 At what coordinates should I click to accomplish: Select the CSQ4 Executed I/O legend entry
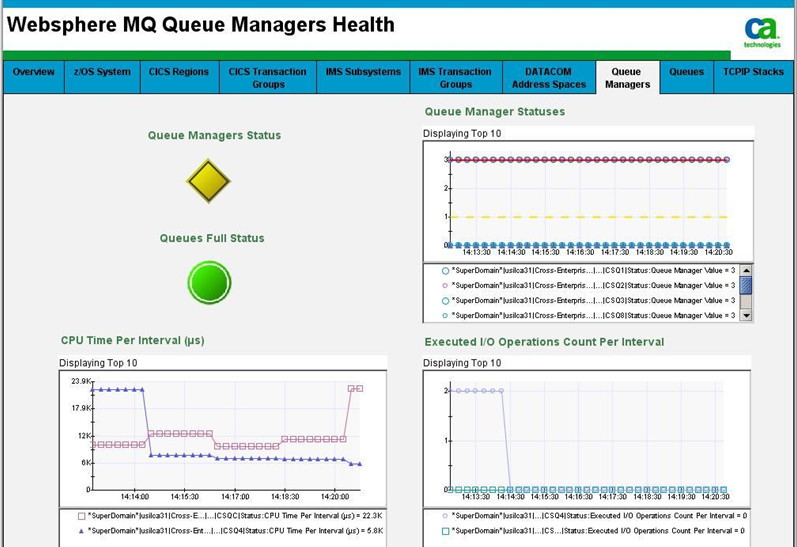pyautogui.click(x=594, y=515)
